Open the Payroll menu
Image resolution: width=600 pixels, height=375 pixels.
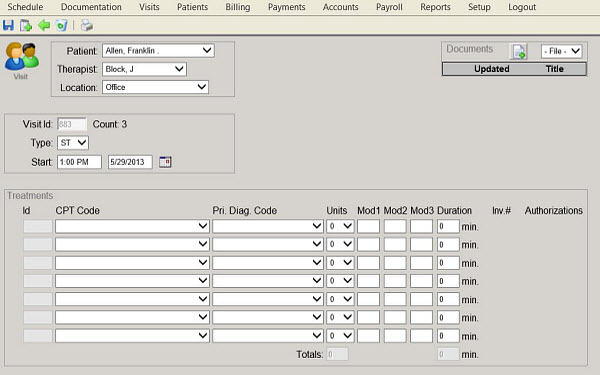tap(389, 7)
